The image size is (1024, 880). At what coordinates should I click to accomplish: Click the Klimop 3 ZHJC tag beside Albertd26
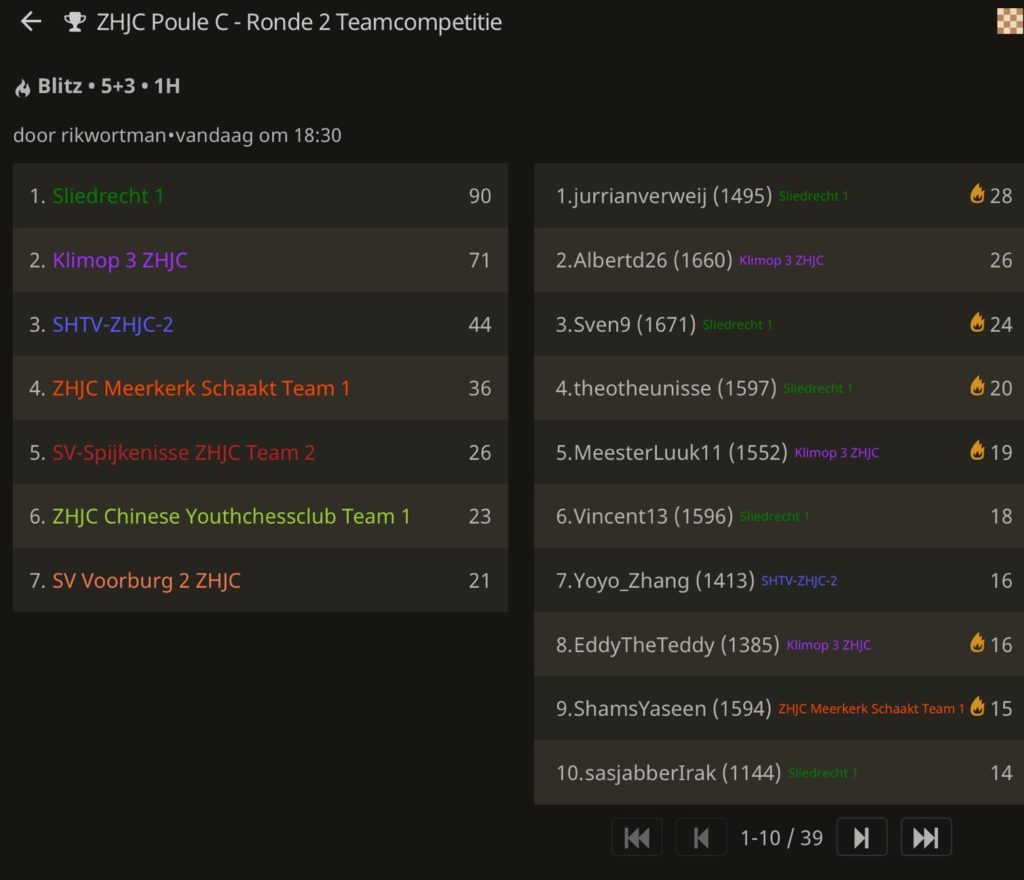(781, 260)
